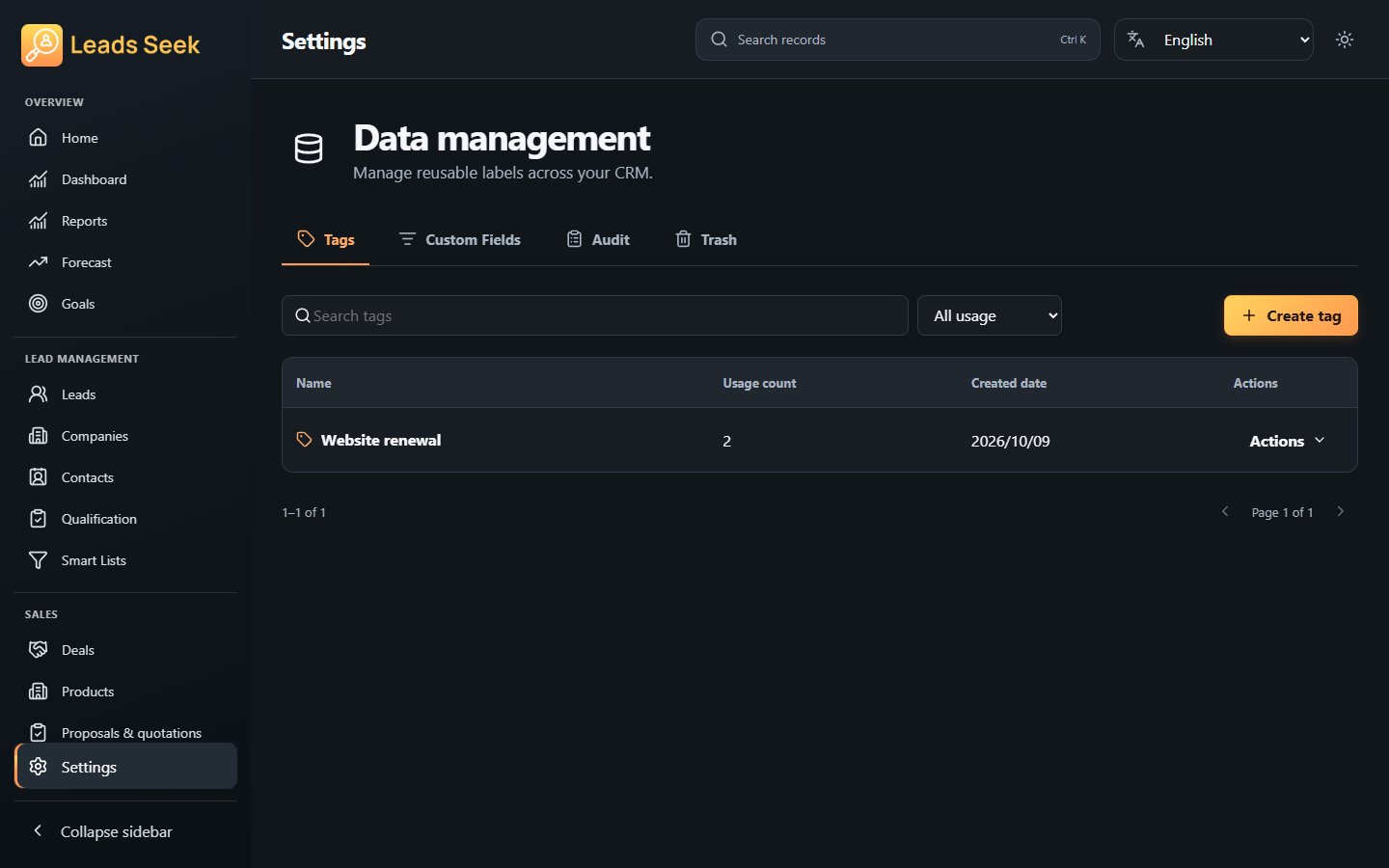Open the Trash tab
This screenshot has height=868, width=1389.
[706, 239]
